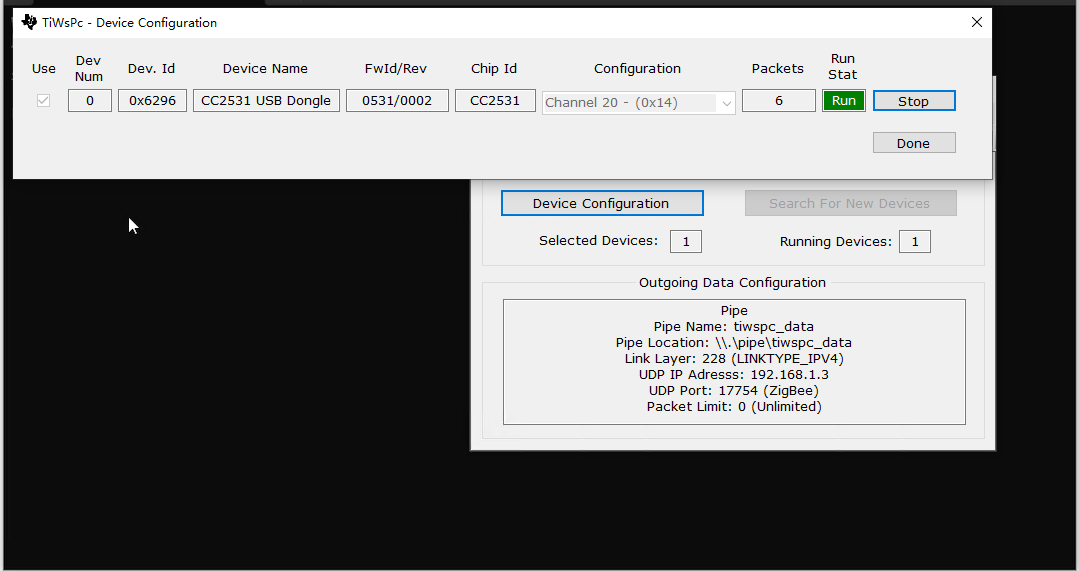Click the Dev Num column header
The width and height of the screenshot is (1079, 571).
(89, 69)
